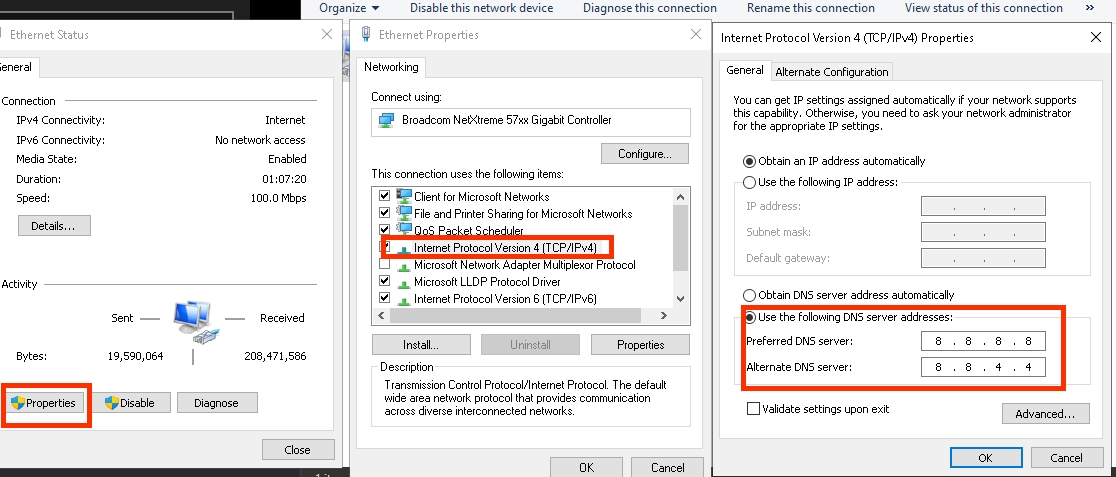Toggle File and Printer Sharing checkbox
The height and width of the screenshot is (477, 1116).
[x=385, y=212]
